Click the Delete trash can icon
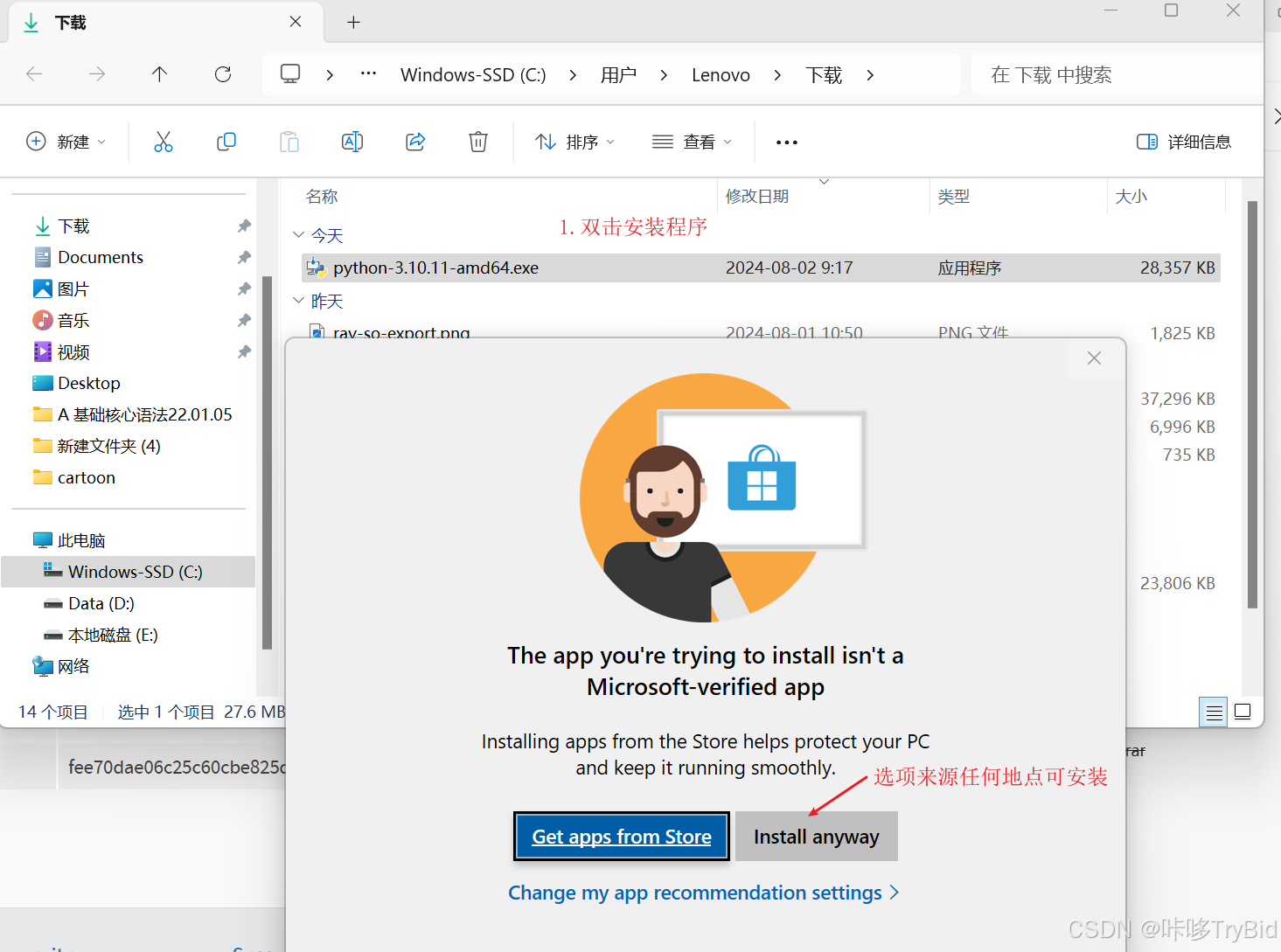Image resolution: width=1281 pixels, height=952 pixels. pyautogui.click(x=478, y=142)
